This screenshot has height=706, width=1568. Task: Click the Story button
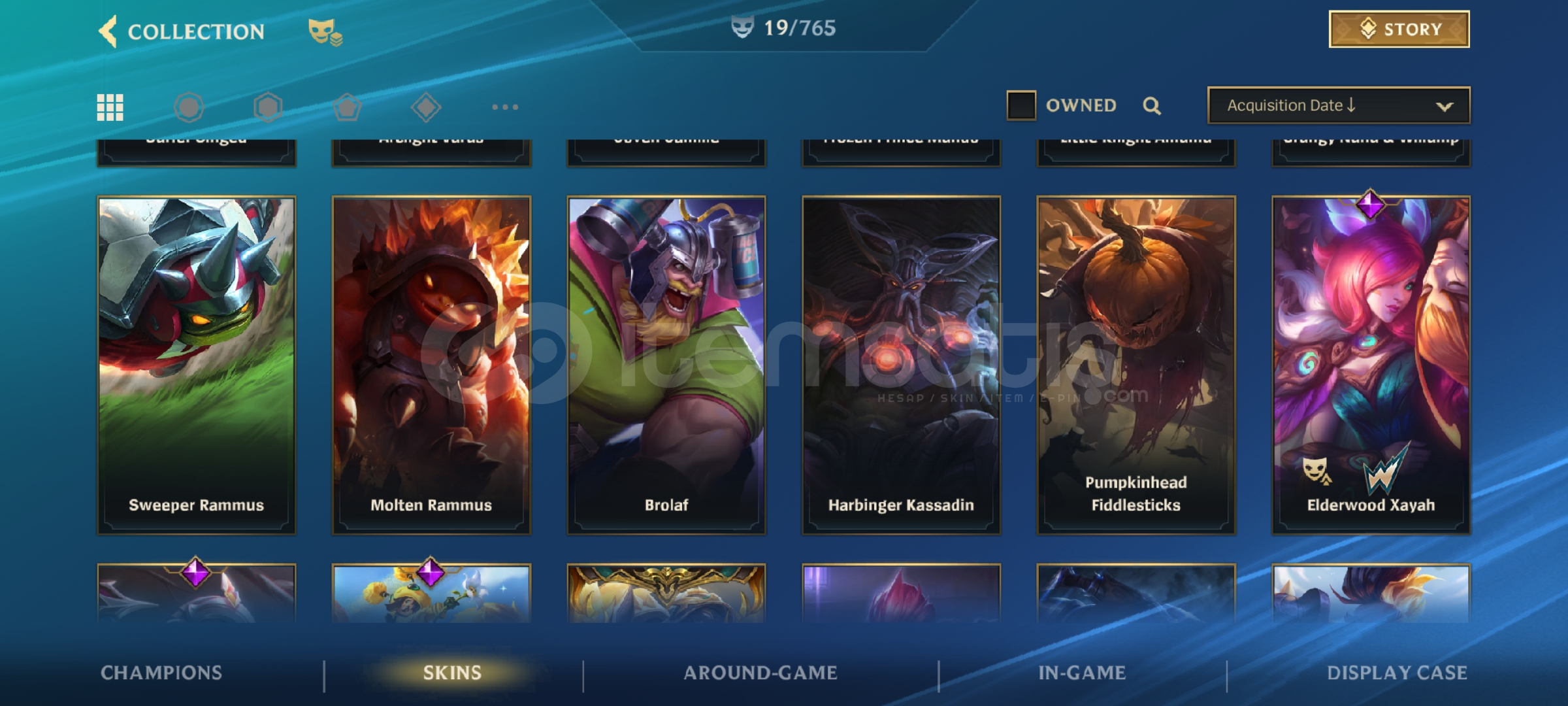click(x=1399, y=29)
